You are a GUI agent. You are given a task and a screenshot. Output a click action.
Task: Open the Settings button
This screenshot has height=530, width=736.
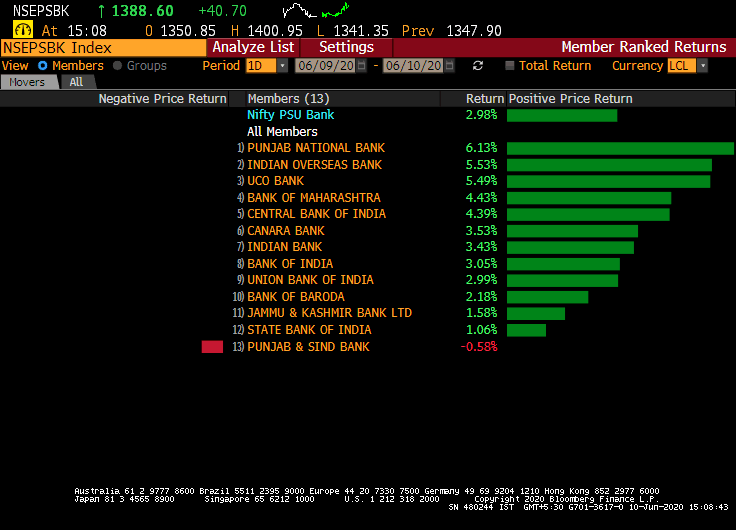[x=346, y=47]
